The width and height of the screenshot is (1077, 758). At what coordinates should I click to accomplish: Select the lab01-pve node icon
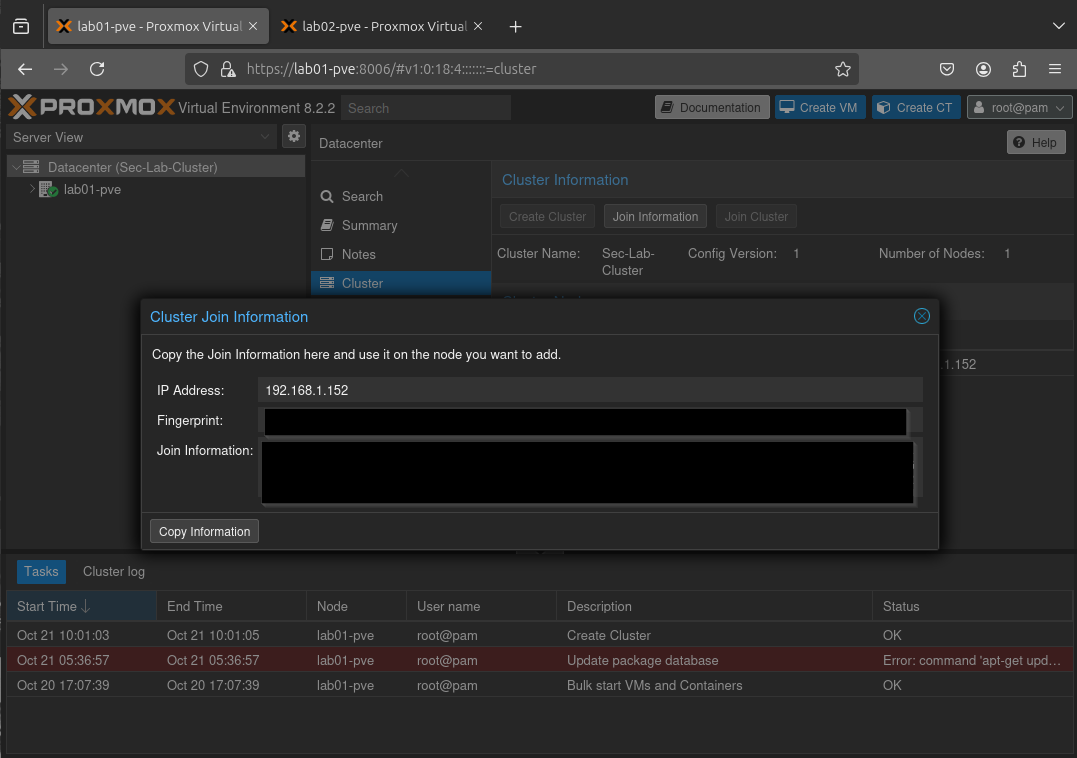coord(48,190)
